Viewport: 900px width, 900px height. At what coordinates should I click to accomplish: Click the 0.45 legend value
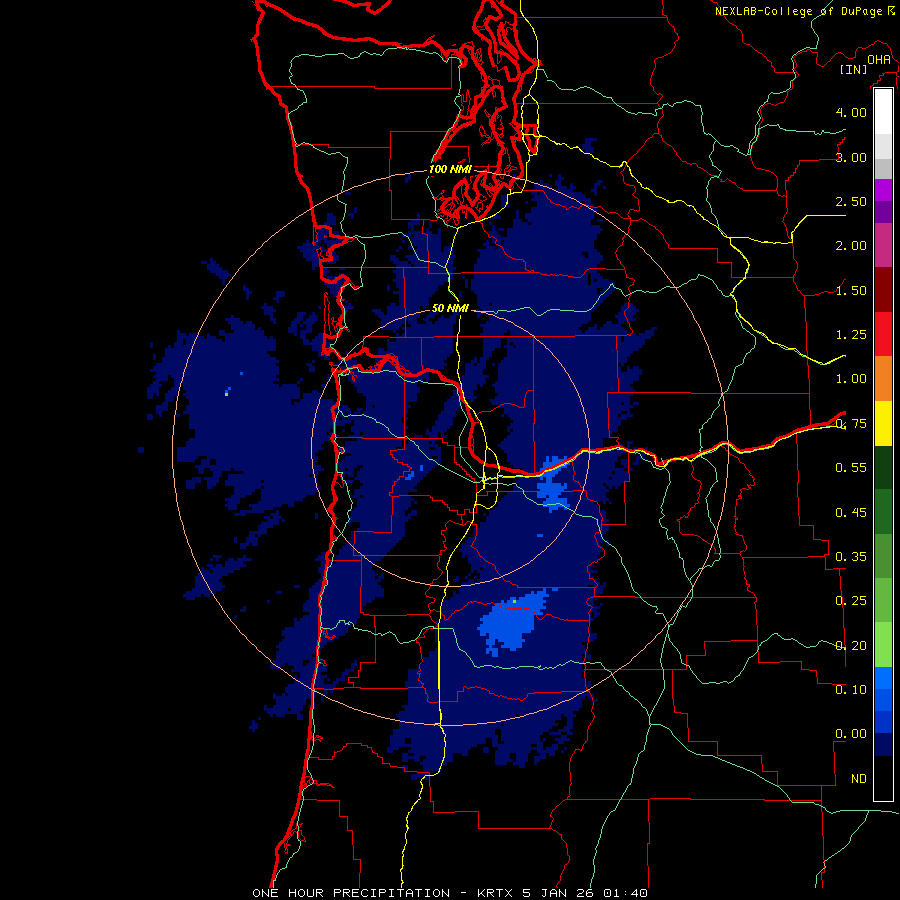(x=851, y=513)
